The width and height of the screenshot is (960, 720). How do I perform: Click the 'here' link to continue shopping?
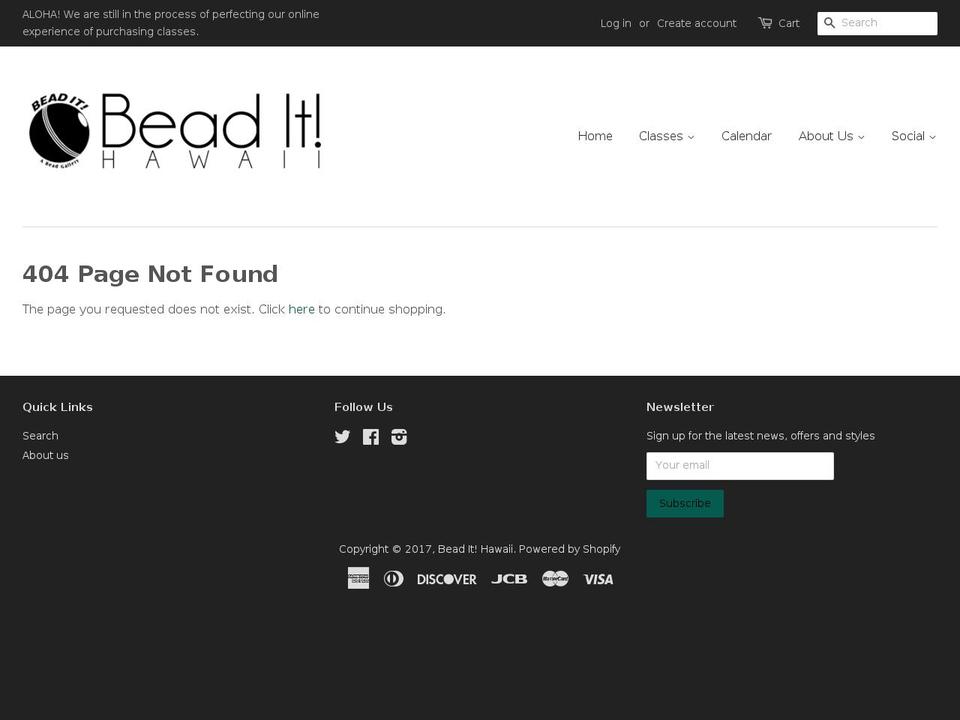point(301,309)
